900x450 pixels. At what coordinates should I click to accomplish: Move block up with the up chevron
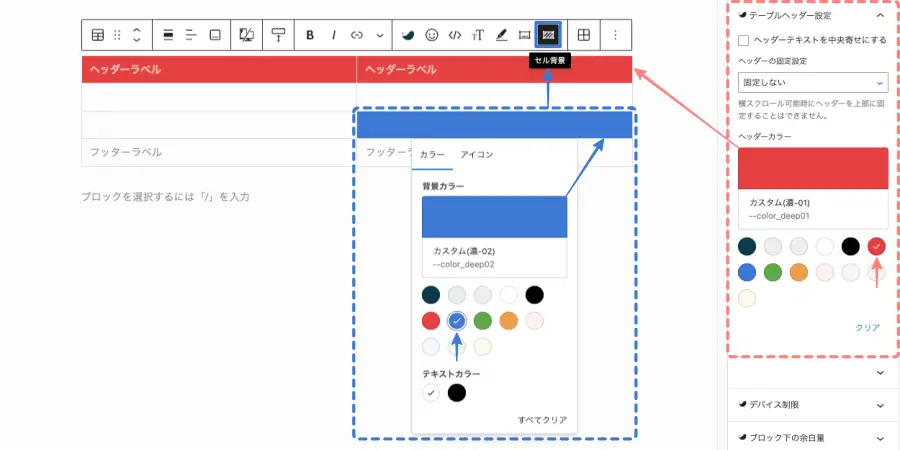click(136, 30)
